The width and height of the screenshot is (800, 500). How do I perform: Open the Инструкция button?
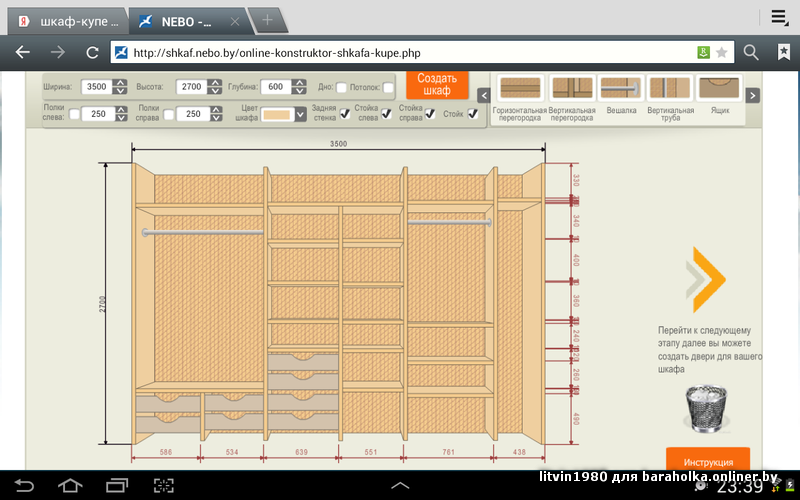(708, 461)
